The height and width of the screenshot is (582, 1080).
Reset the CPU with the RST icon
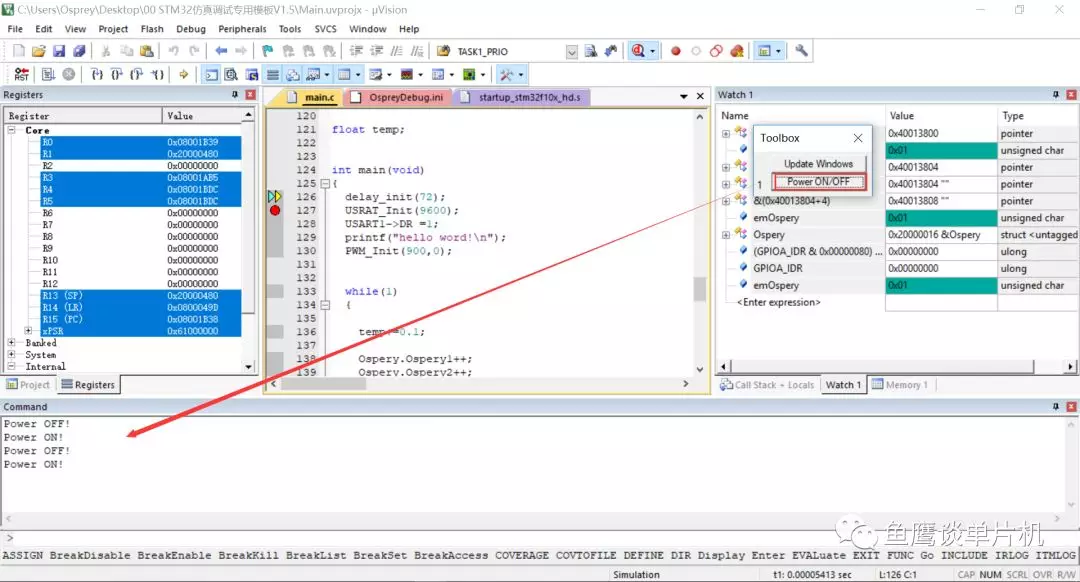(x=22, y=74)
